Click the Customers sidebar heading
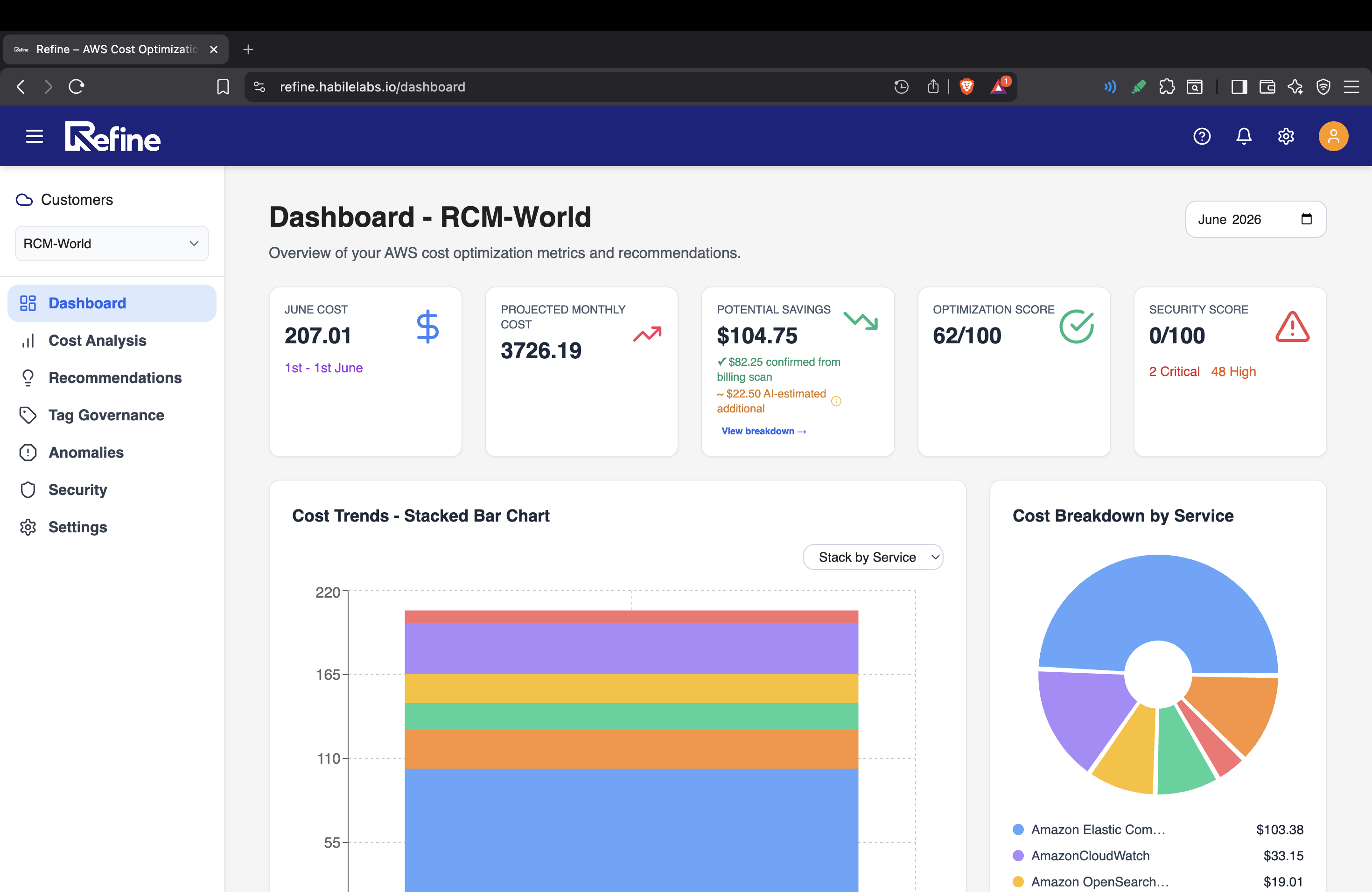This screenshot has width=1372, height=892. pos(77,199)
